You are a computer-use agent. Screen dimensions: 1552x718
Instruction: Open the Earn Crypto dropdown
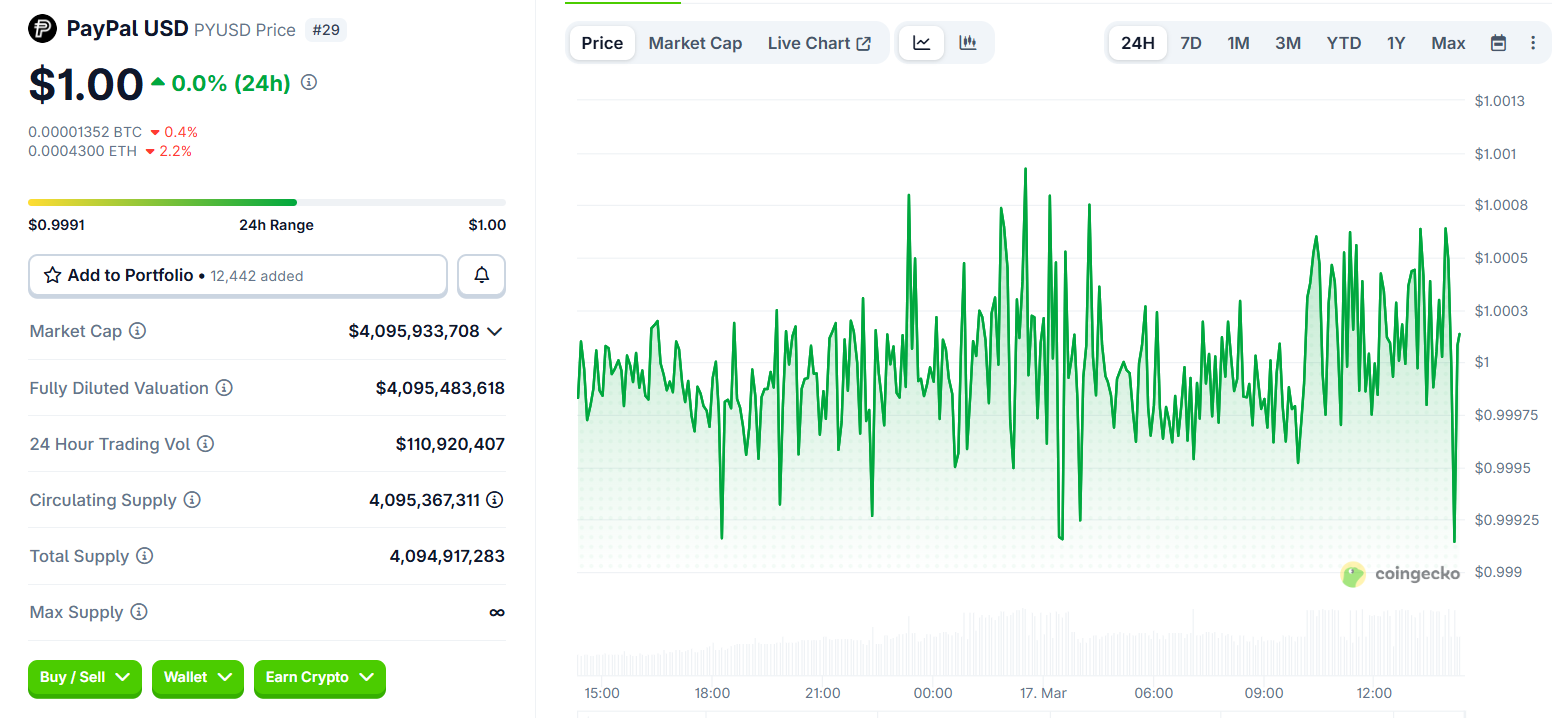pyautogui.click(x=319, y=678)
